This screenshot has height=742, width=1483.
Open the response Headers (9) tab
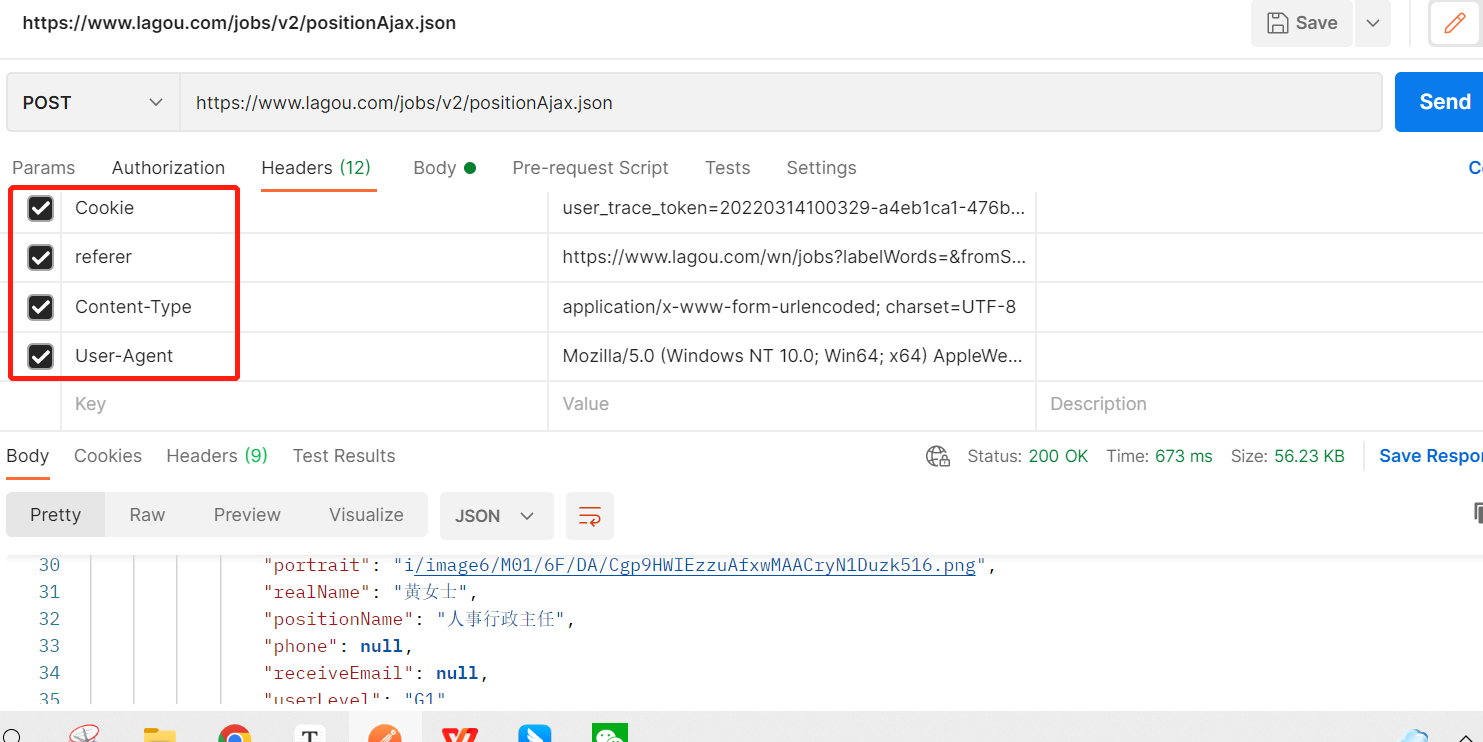pyautogui.click(x=217, y=456)
